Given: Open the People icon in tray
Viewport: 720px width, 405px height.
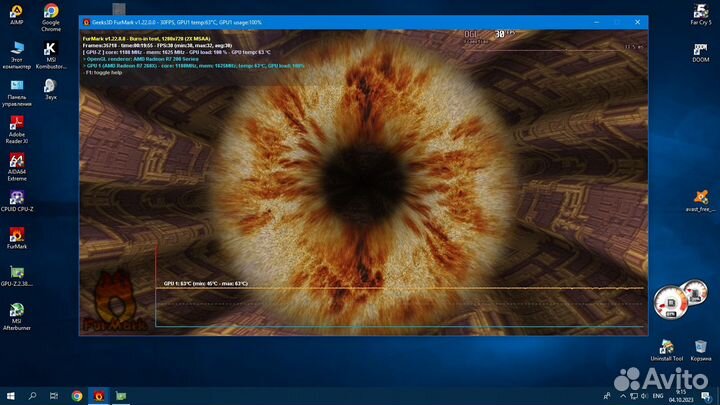Looking at the screenshot, I should tap(607, 395).
